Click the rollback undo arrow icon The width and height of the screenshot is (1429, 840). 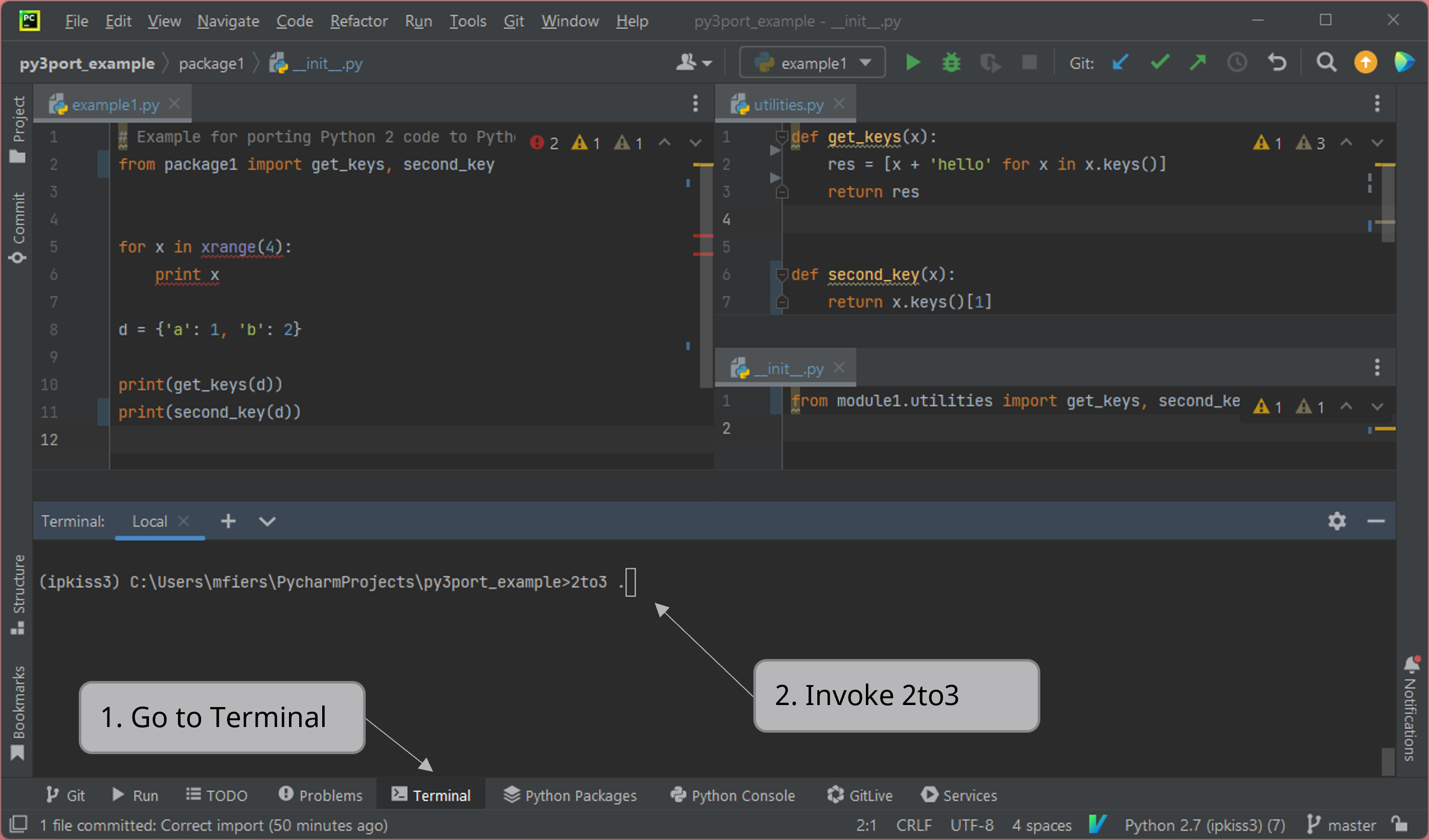pos(1277,62)
